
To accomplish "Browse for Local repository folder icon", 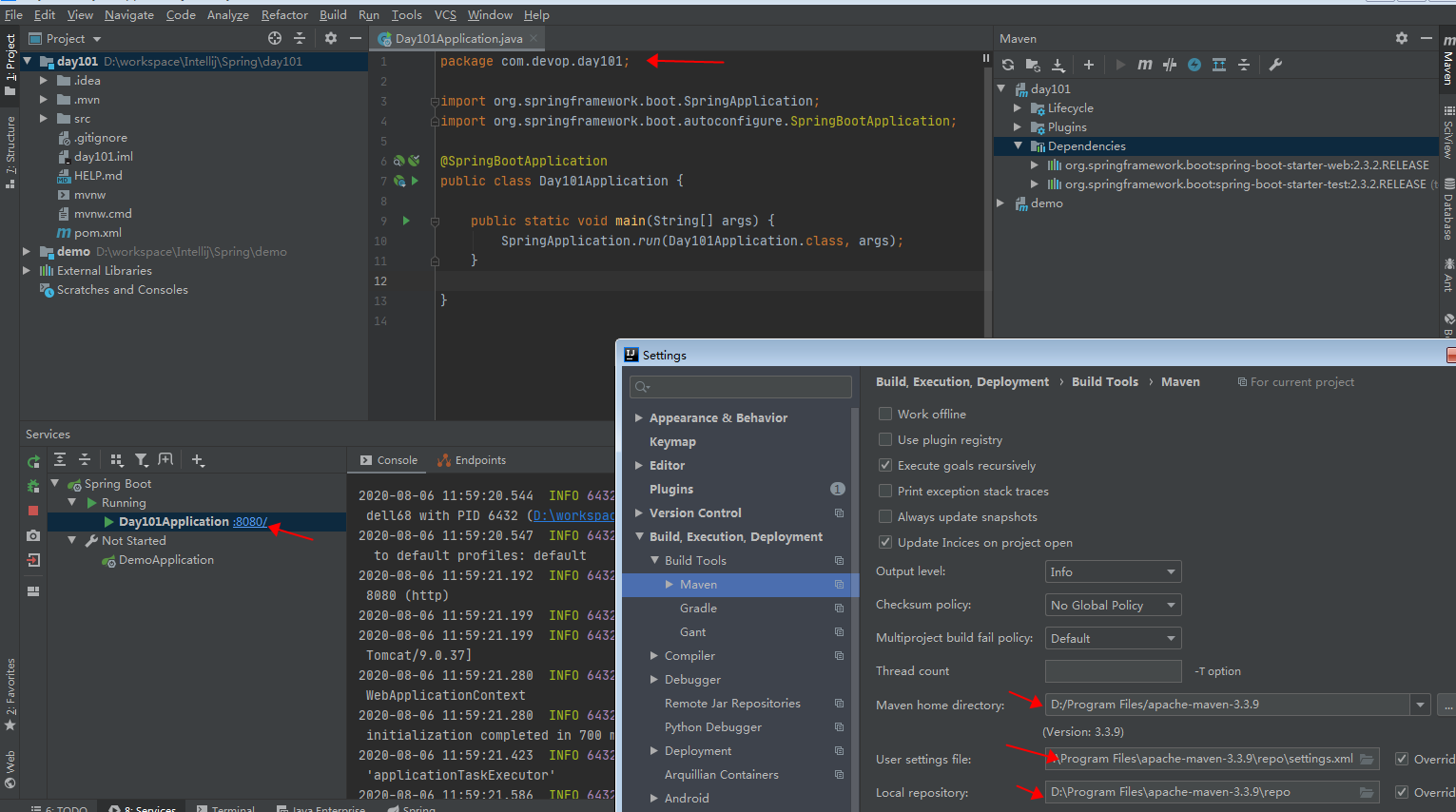I will click(1367, 792).
